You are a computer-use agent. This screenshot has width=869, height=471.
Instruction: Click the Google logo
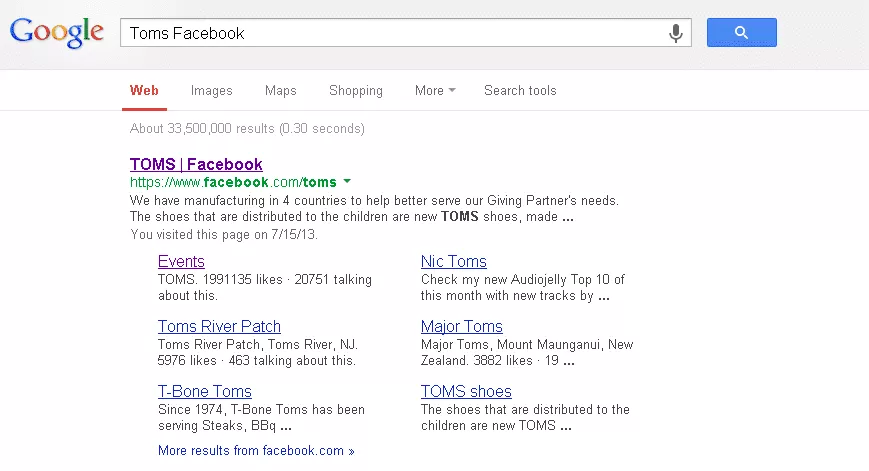pos(57,33)
